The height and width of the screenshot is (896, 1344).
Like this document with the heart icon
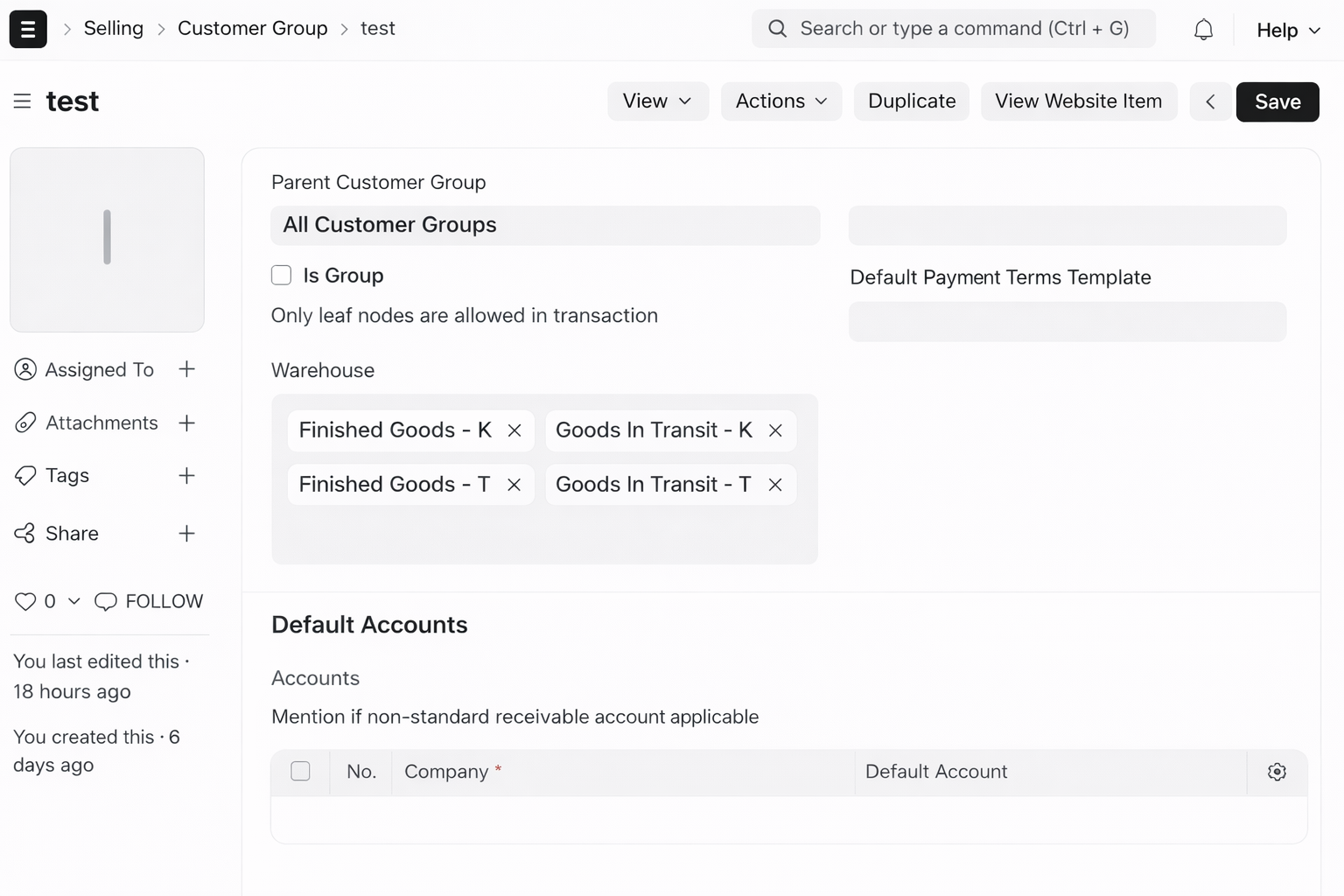(x=25, y=601)
